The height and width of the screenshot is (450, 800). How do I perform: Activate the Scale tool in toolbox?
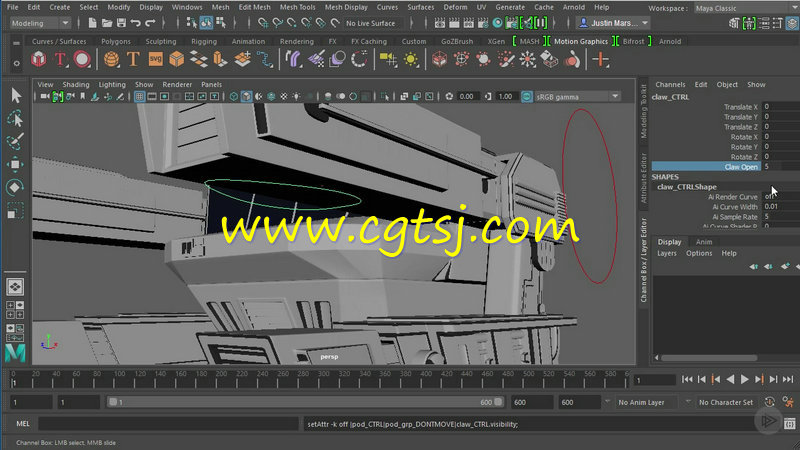pyautogui.click(x=15, y=210)
